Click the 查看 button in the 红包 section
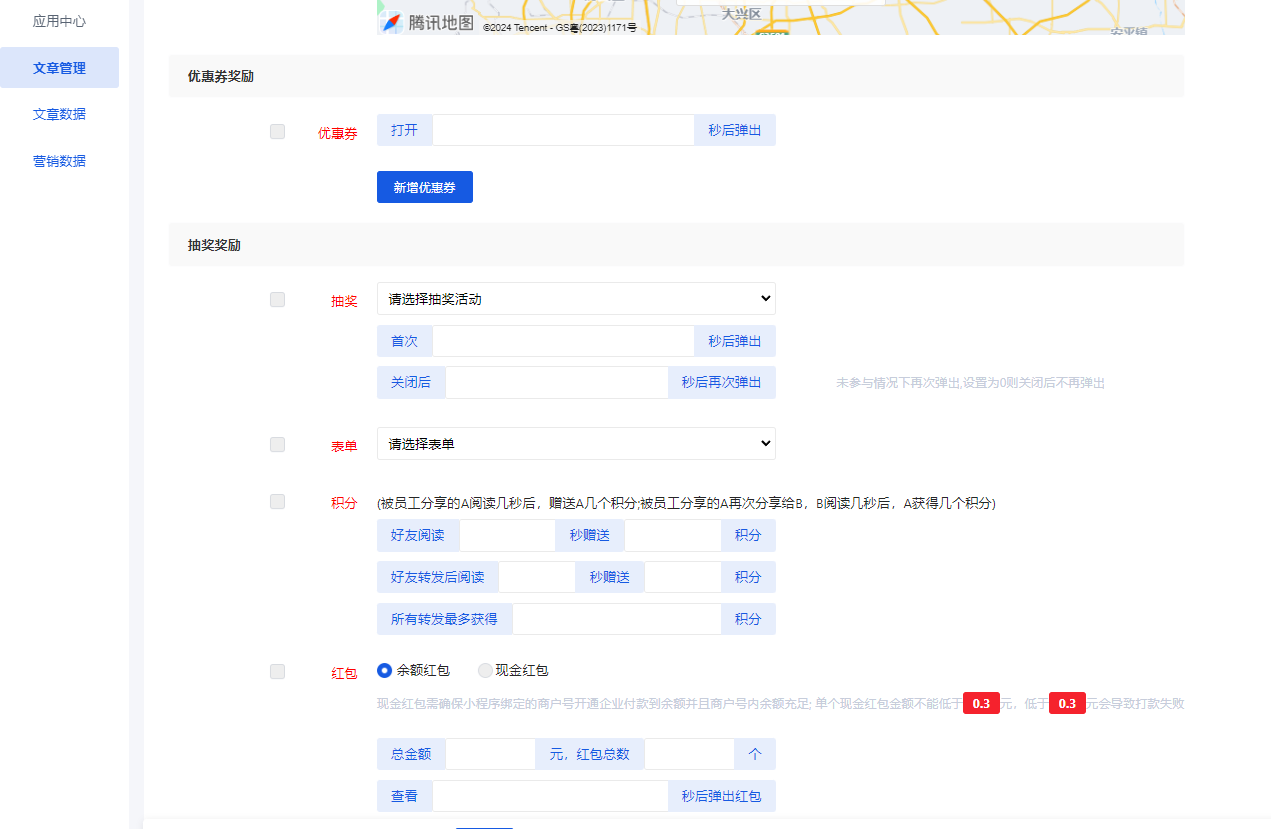 [x=404, y=795]
